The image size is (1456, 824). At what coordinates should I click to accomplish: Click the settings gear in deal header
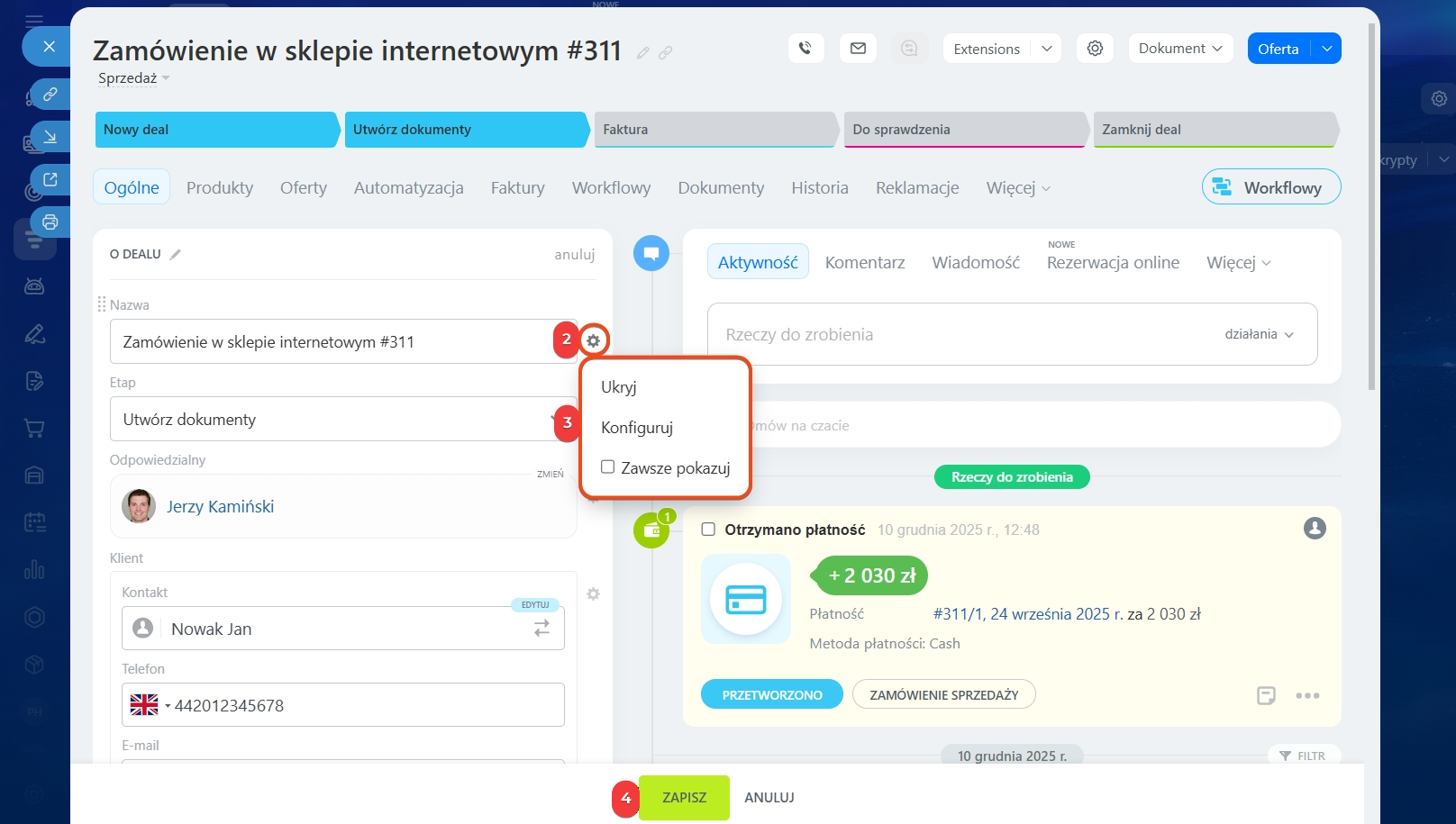(x=1095, y=49)
